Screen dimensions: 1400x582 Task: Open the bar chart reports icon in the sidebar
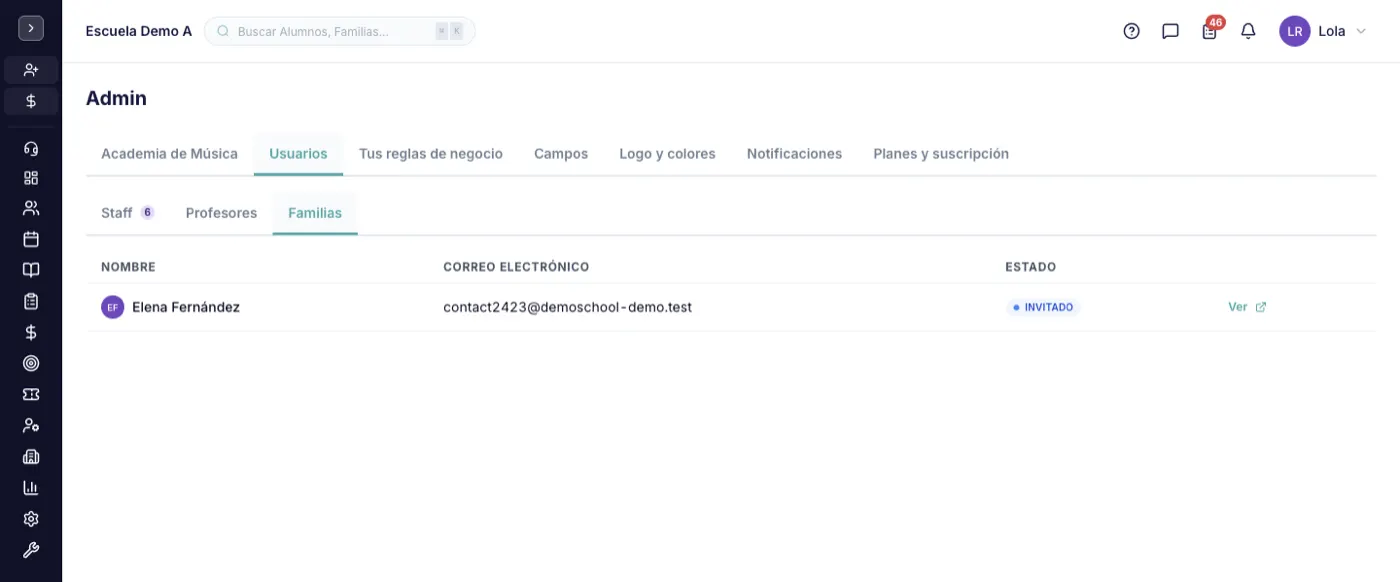pos(31,488)
